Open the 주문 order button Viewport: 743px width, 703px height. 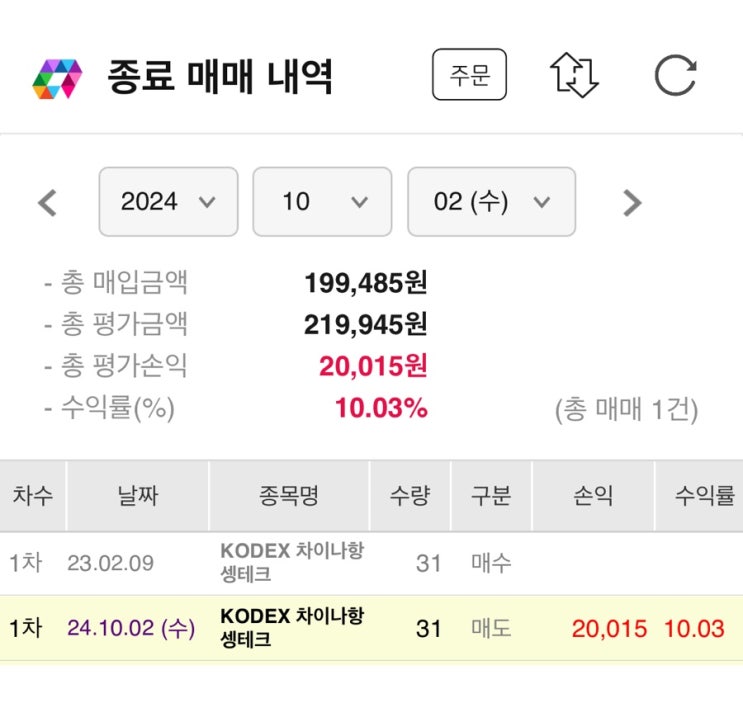[x=469, y=75]
